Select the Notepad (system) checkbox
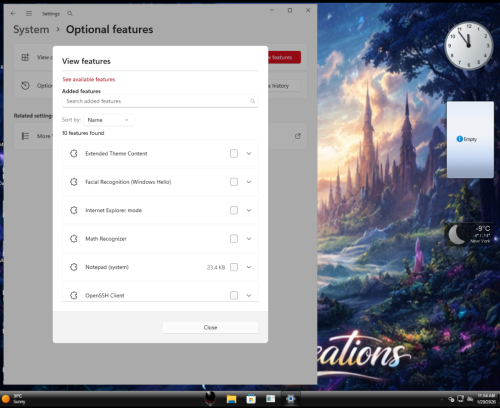Image resolution: width=500 pixels, height=408 pixels. (x=234, y=267)
